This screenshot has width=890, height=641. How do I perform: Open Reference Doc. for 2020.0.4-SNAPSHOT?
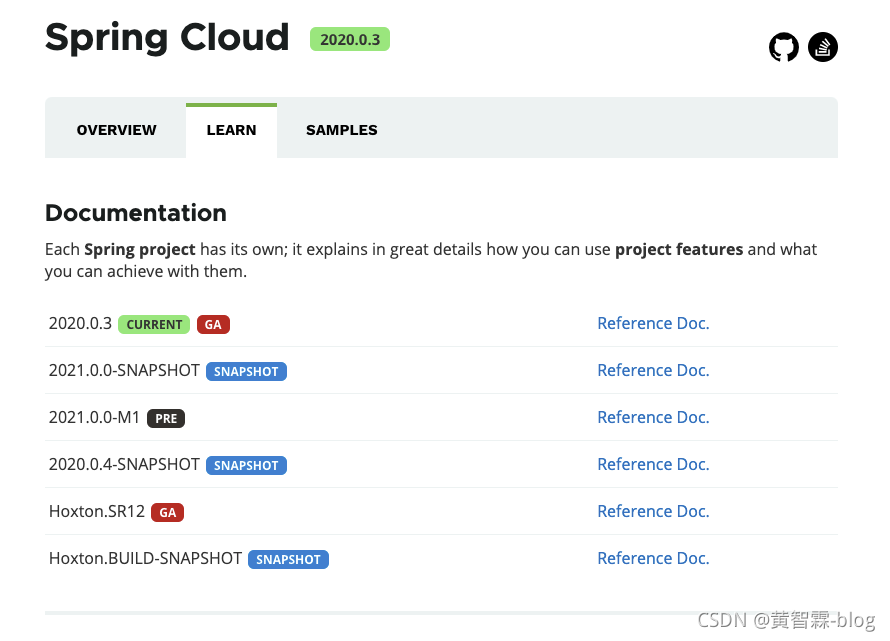[x=653, y=464]
